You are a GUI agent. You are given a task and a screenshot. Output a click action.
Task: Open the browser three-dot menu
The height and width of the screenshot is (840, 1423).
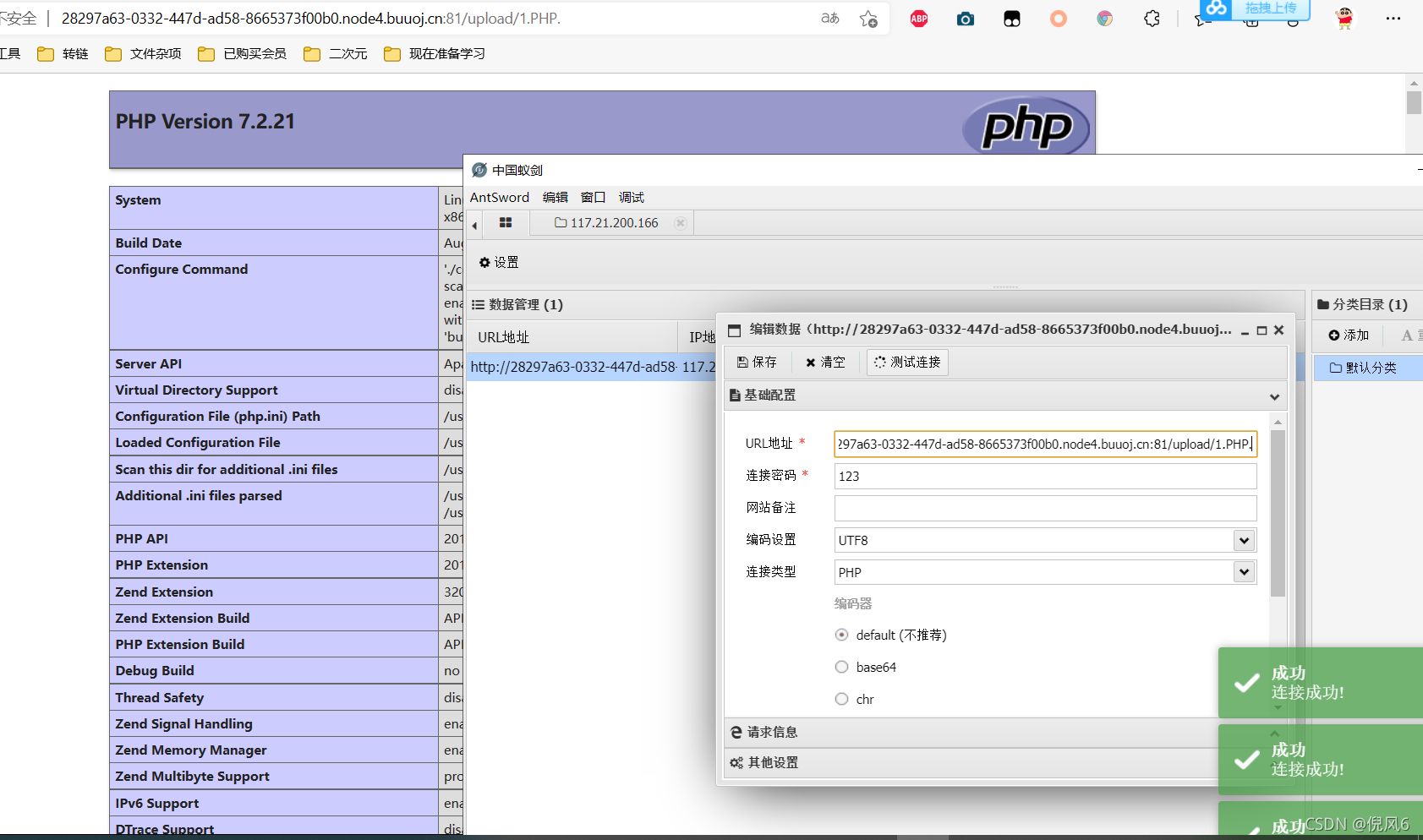click(x=1393, y=19)
